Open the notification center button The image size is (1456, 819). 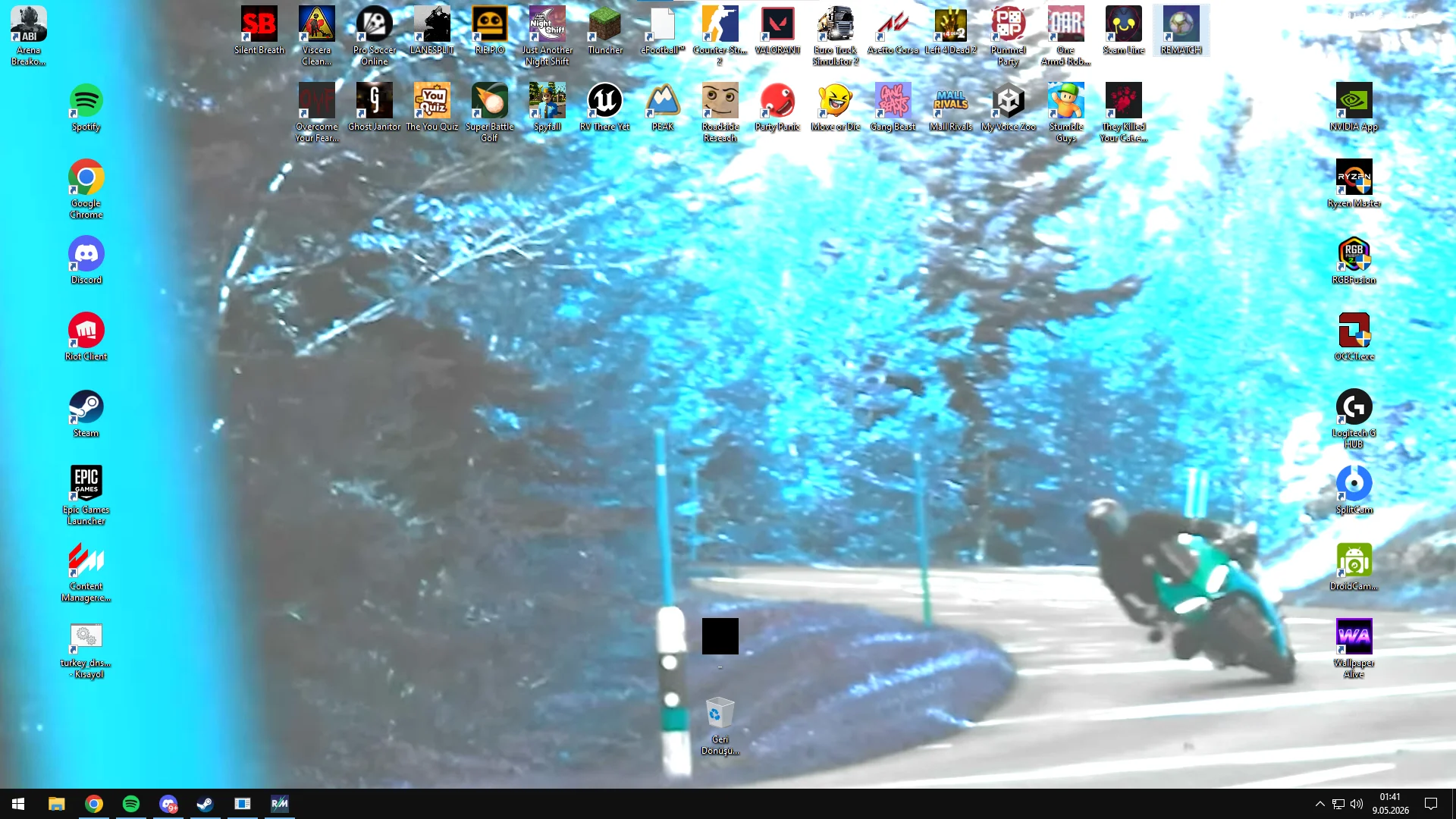click(1432, 804)
